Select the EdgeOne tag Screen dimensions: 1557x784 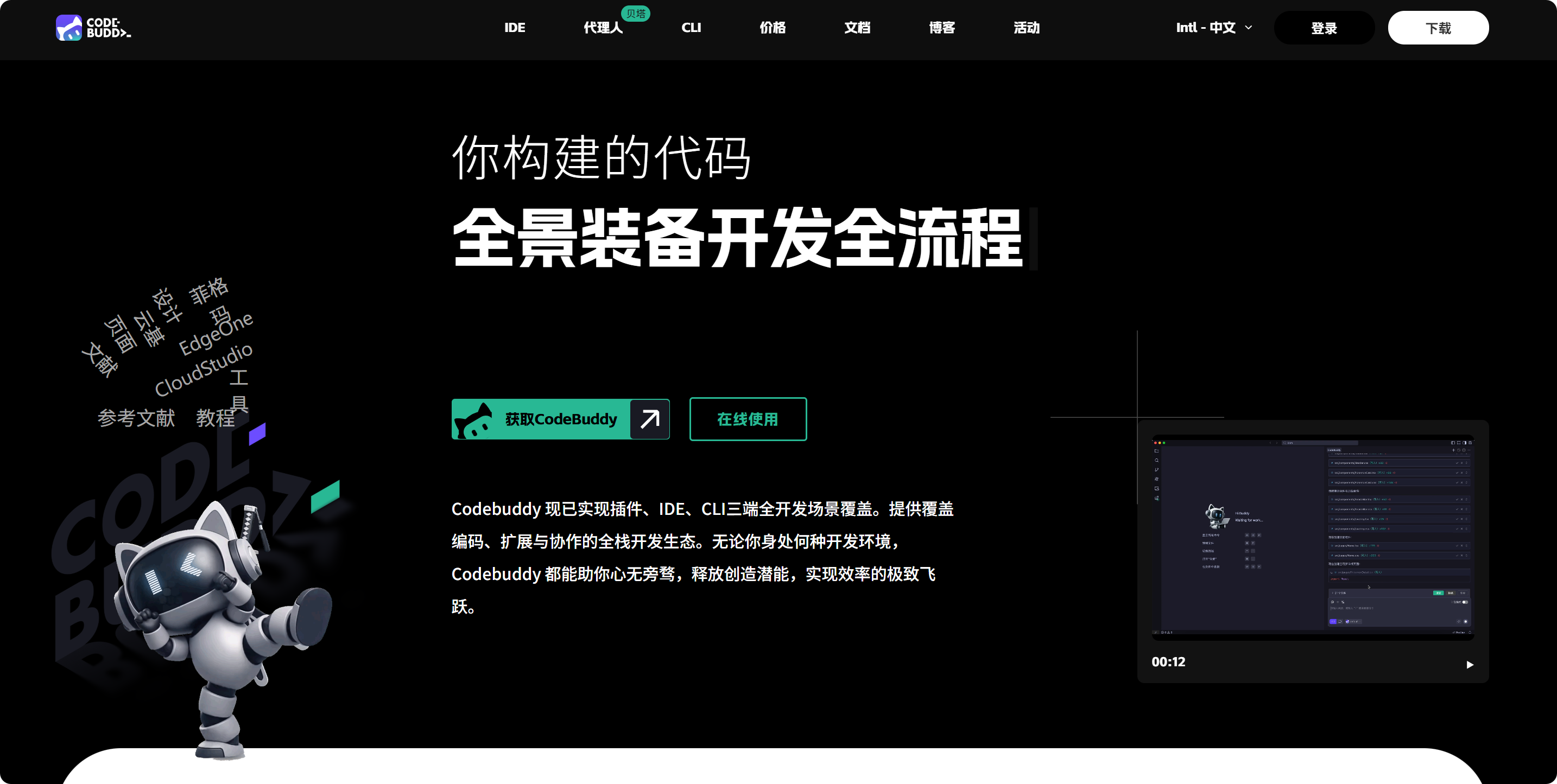click(216, 335)
